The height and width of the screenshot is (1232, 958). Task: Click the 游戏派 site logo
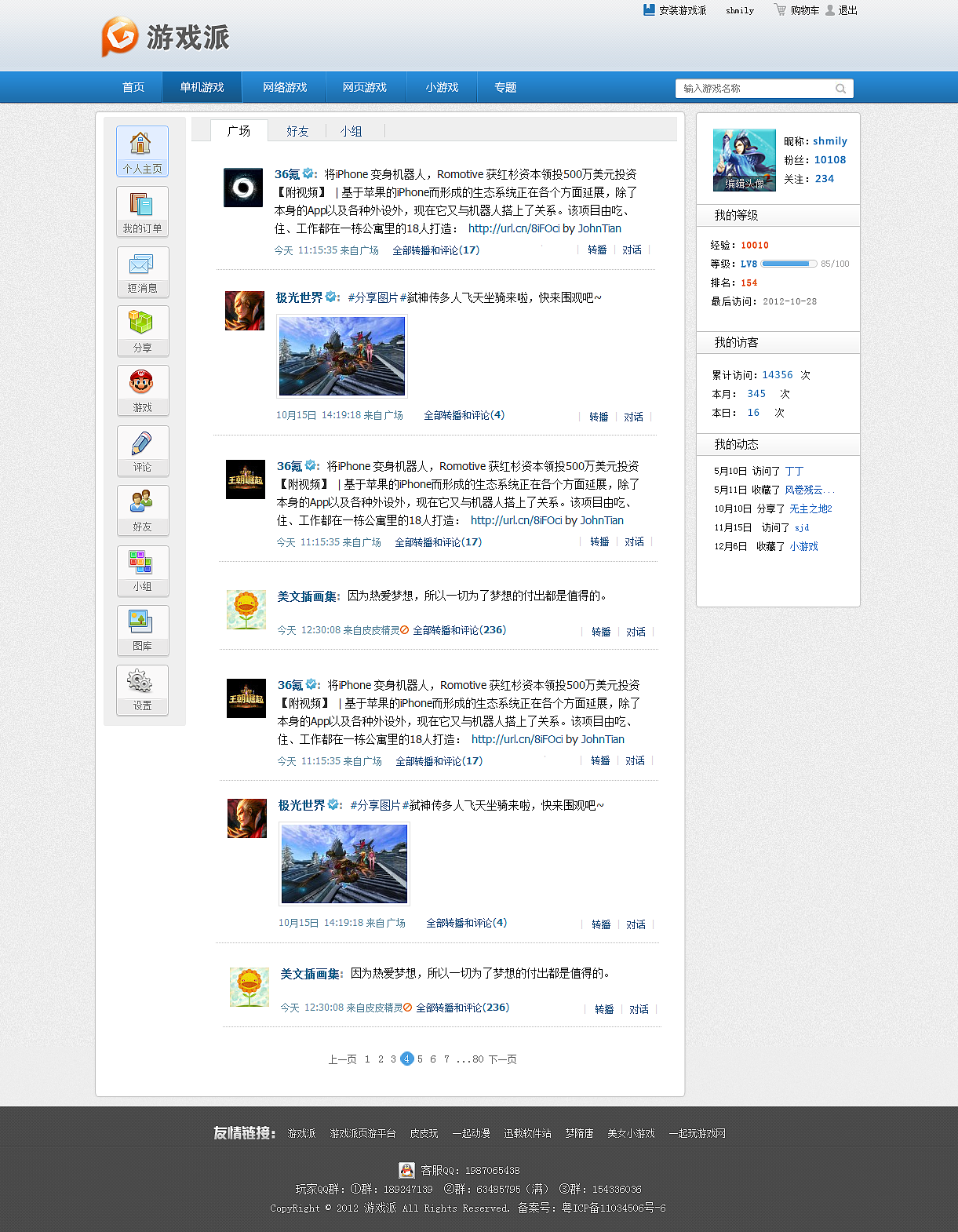pyautogui.click(x=165, y=37)
